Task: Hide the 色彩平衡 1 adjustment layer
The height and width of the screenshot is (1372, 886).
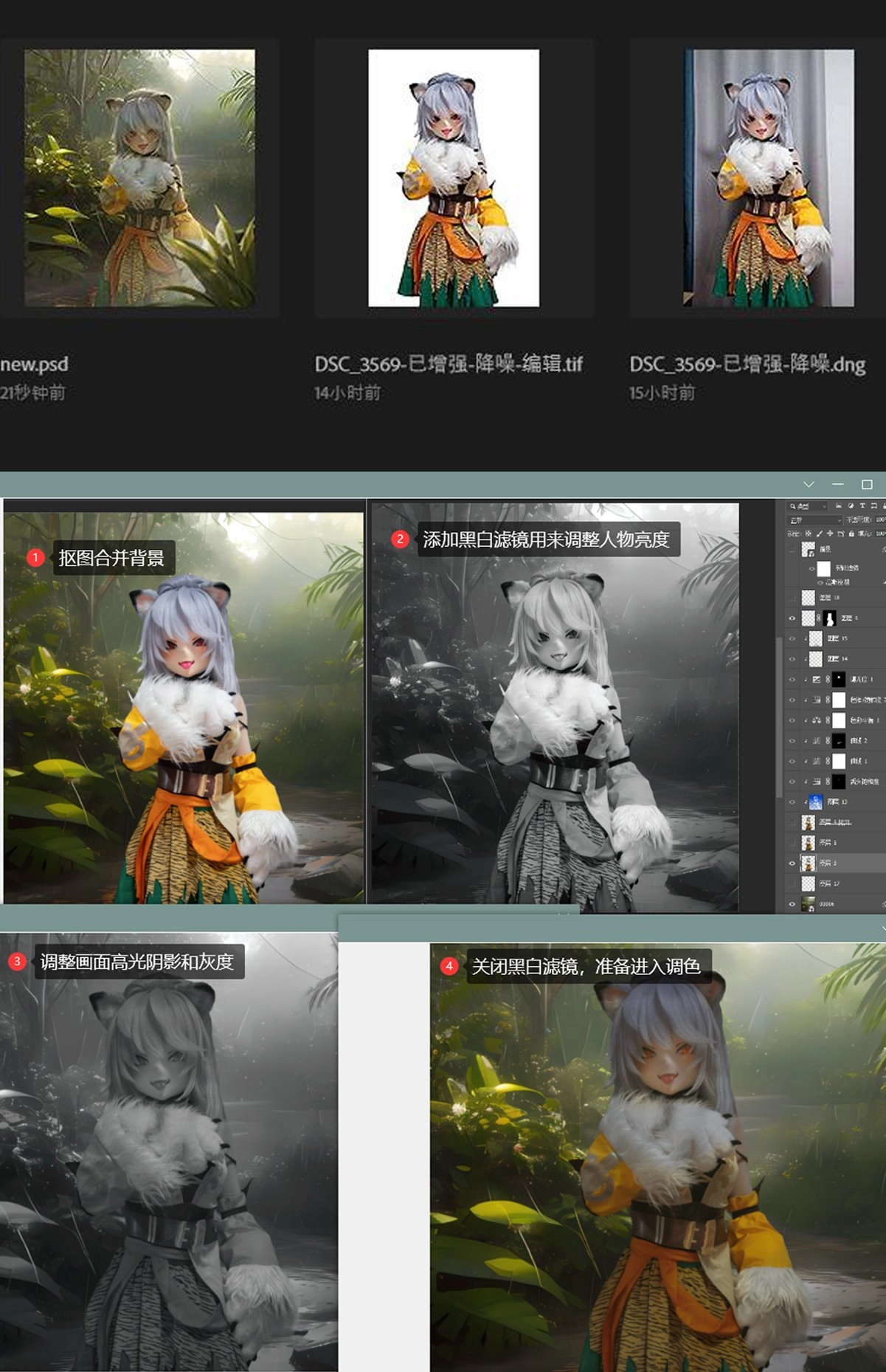Action: pos(792,720)
